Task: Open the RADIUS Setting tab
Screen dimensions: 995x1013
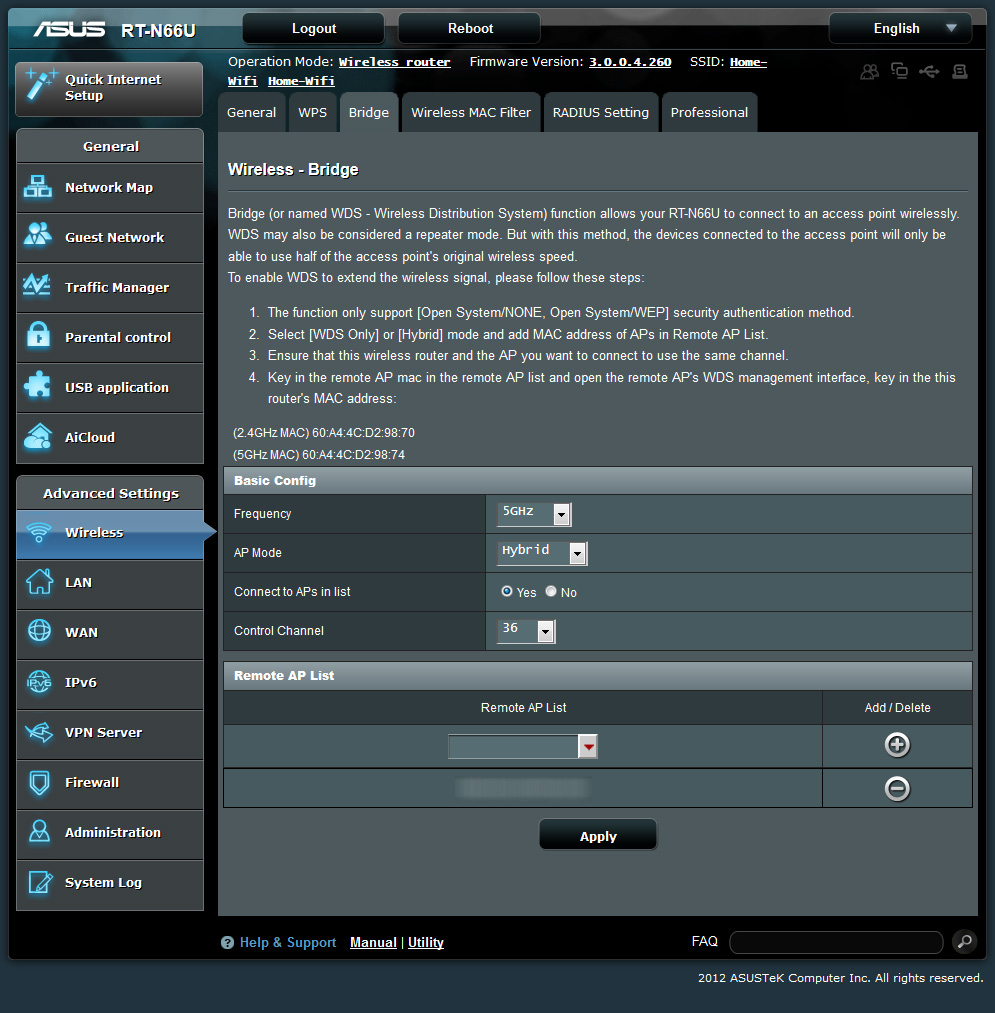Action: (601, 112)
